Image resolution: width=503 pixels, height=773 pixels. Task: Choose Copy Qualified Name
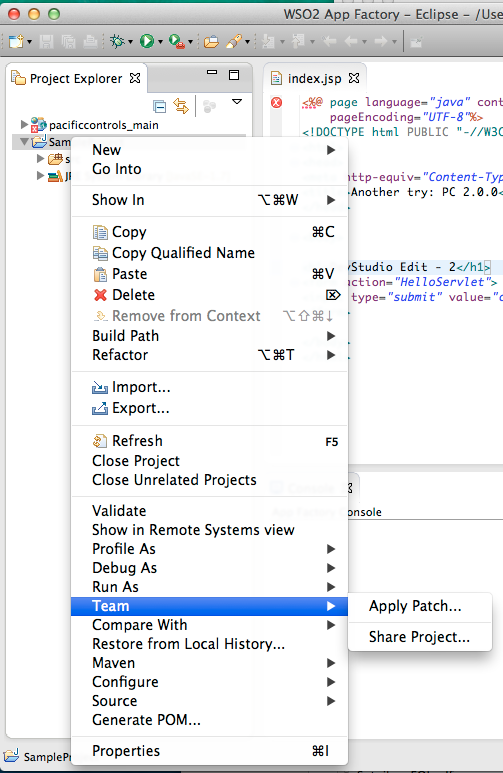(209, 253)
